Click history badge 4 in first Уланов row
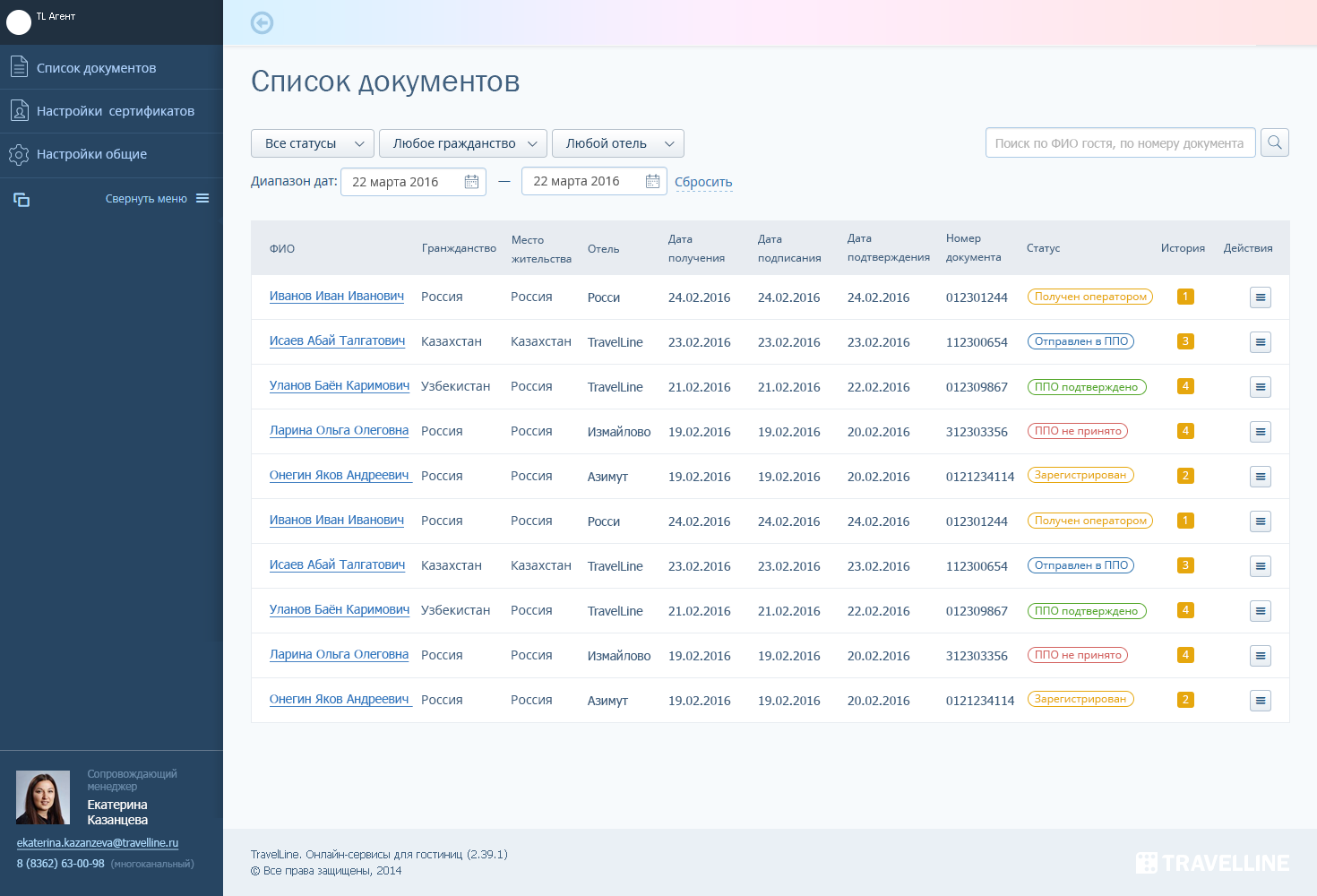The height and width of the screenshot is (896, 1317). 1185,386
